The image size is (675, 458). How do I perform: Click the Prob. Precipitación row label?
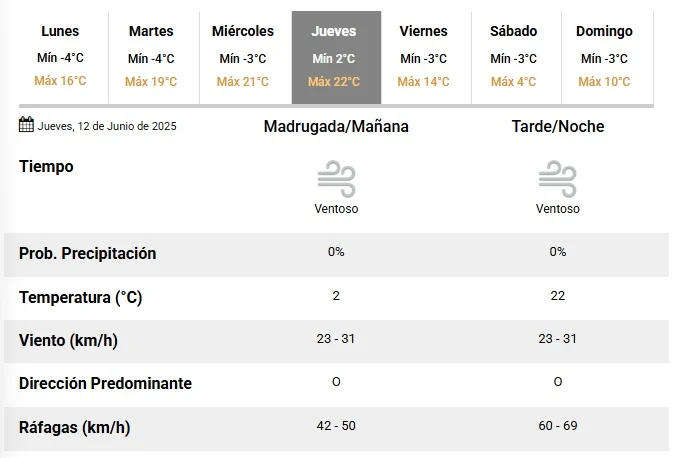(x=87, y=254)
